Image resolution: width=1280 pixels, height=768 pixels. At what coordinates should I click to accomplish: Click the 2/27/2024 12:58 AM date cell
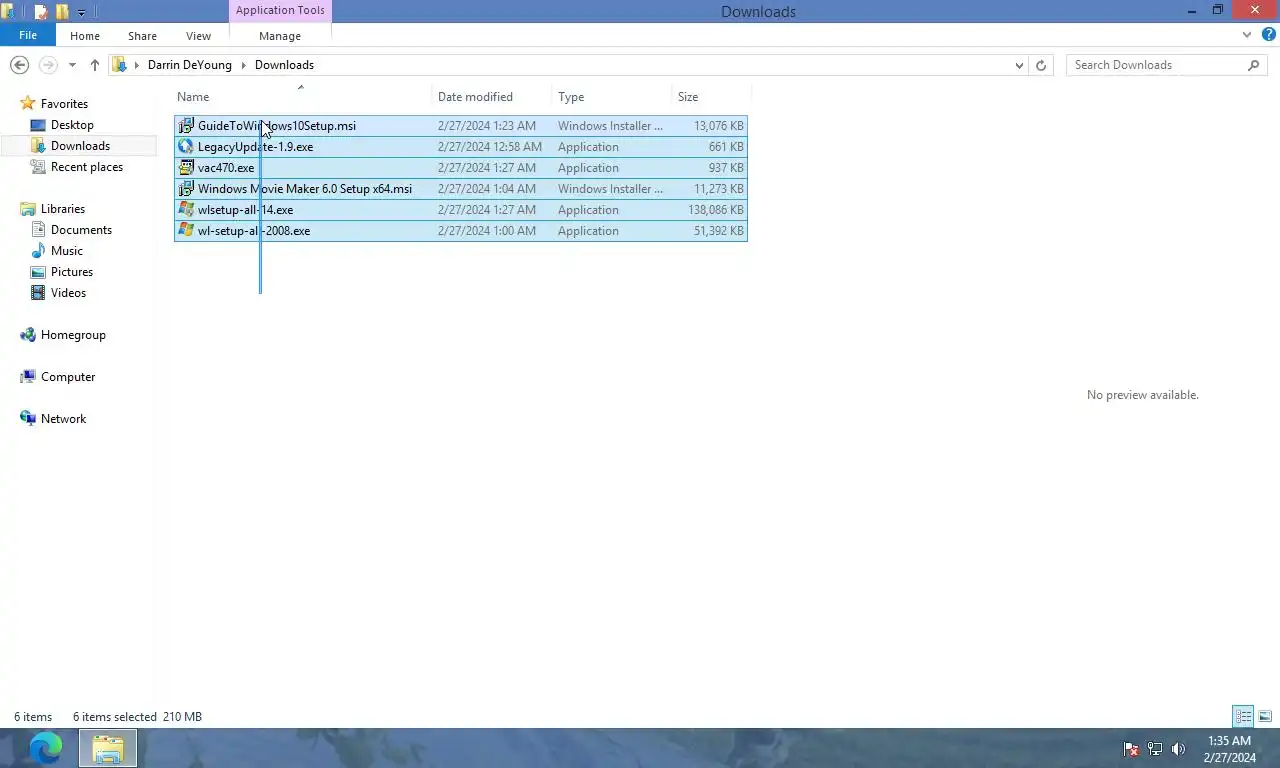click(490, 147)
